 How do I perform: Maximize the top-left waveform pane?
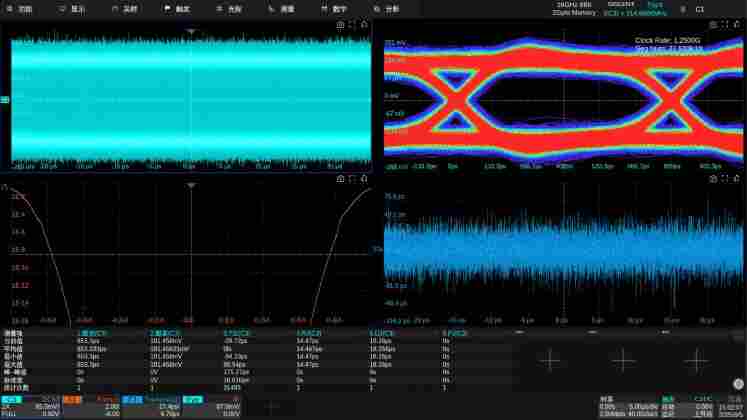[352, 23]
